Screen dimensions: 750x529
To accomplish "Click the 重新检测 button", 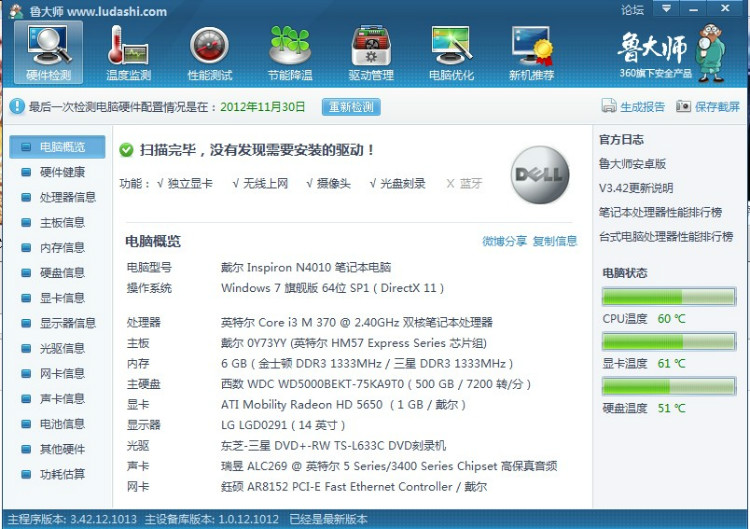I will (351, 107).
